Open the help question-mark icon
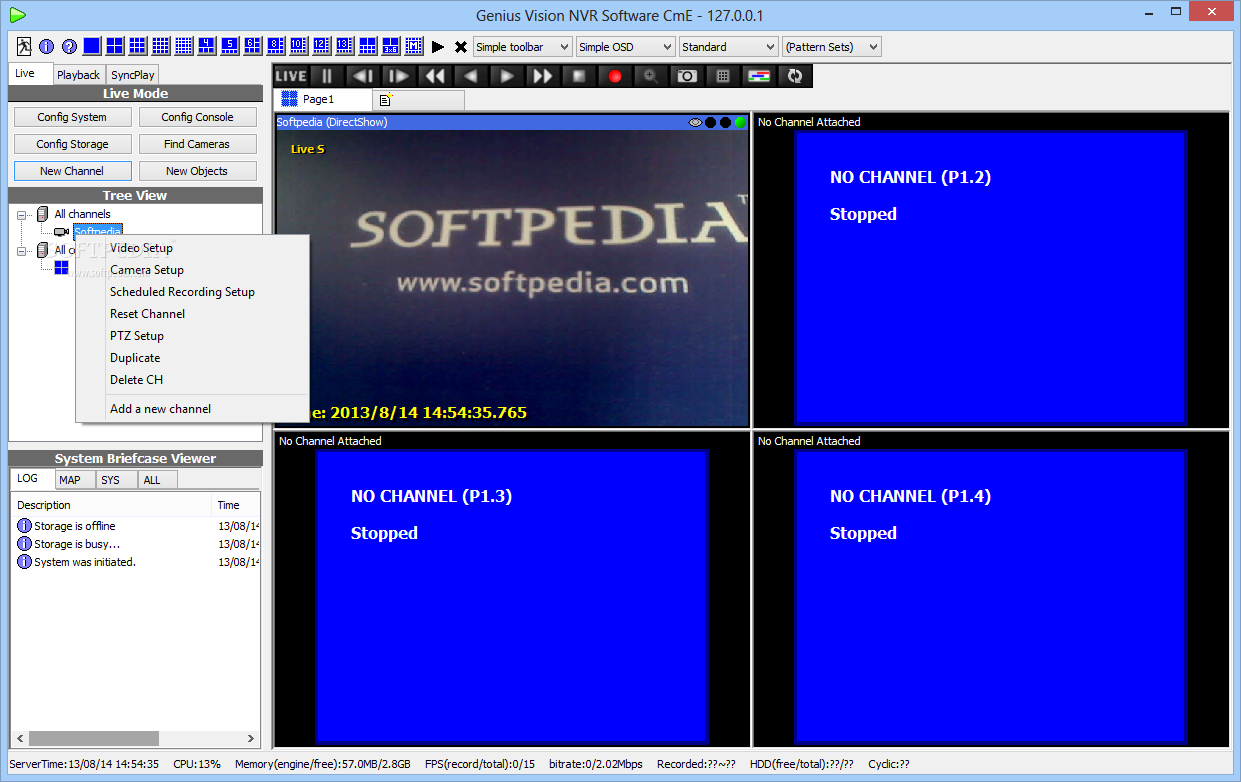This screenshot has width=1241, height=782. [x=69, y=46]
